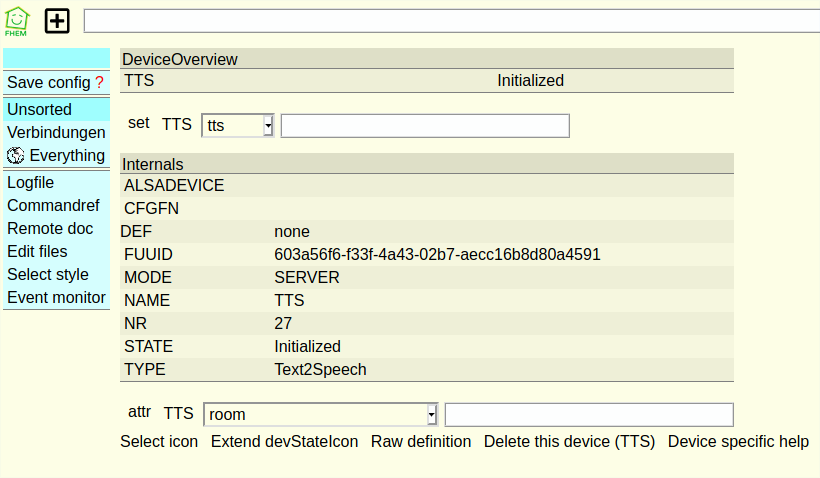The image size is (820, 478).
Task: Click the red question mark after Save config
Action: point(100,82)
